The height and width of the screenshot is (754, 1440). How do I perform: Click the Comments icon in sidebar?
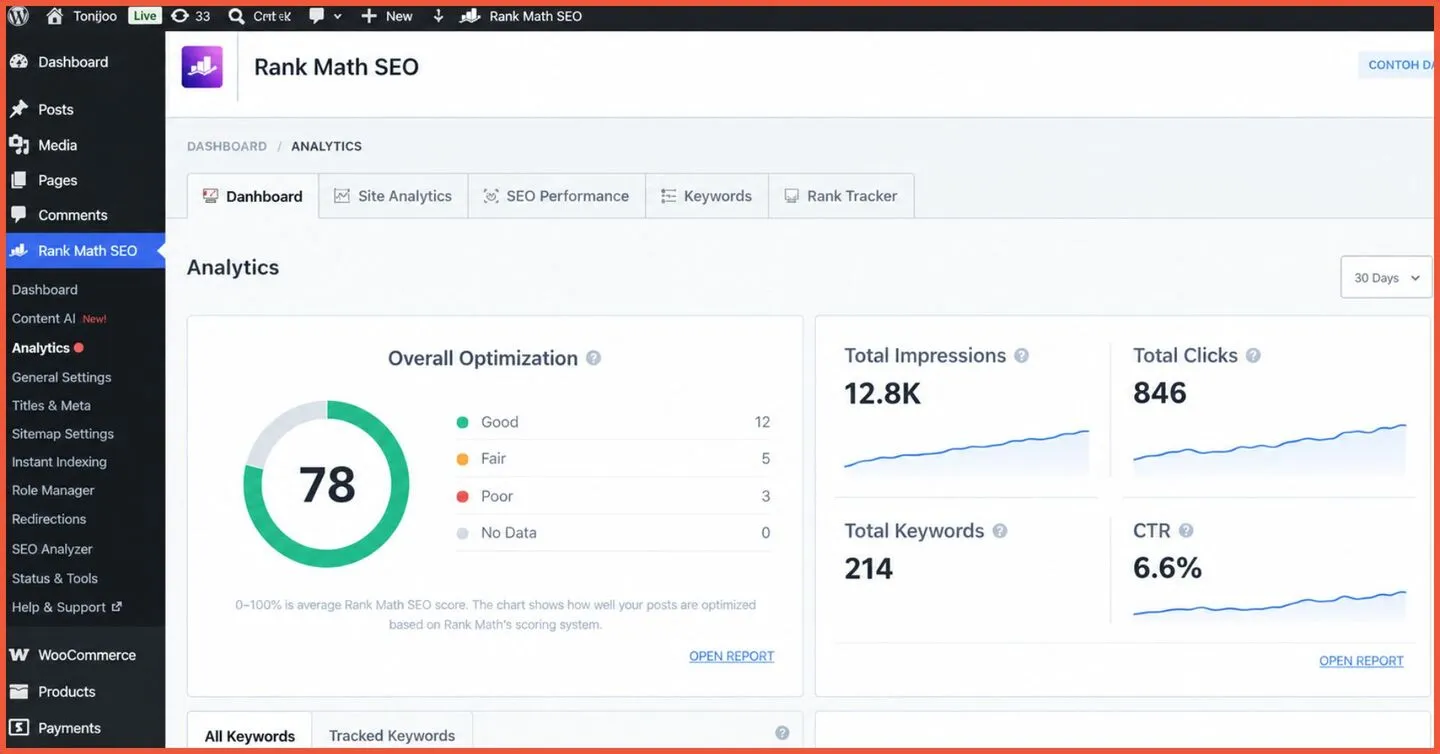18,215
